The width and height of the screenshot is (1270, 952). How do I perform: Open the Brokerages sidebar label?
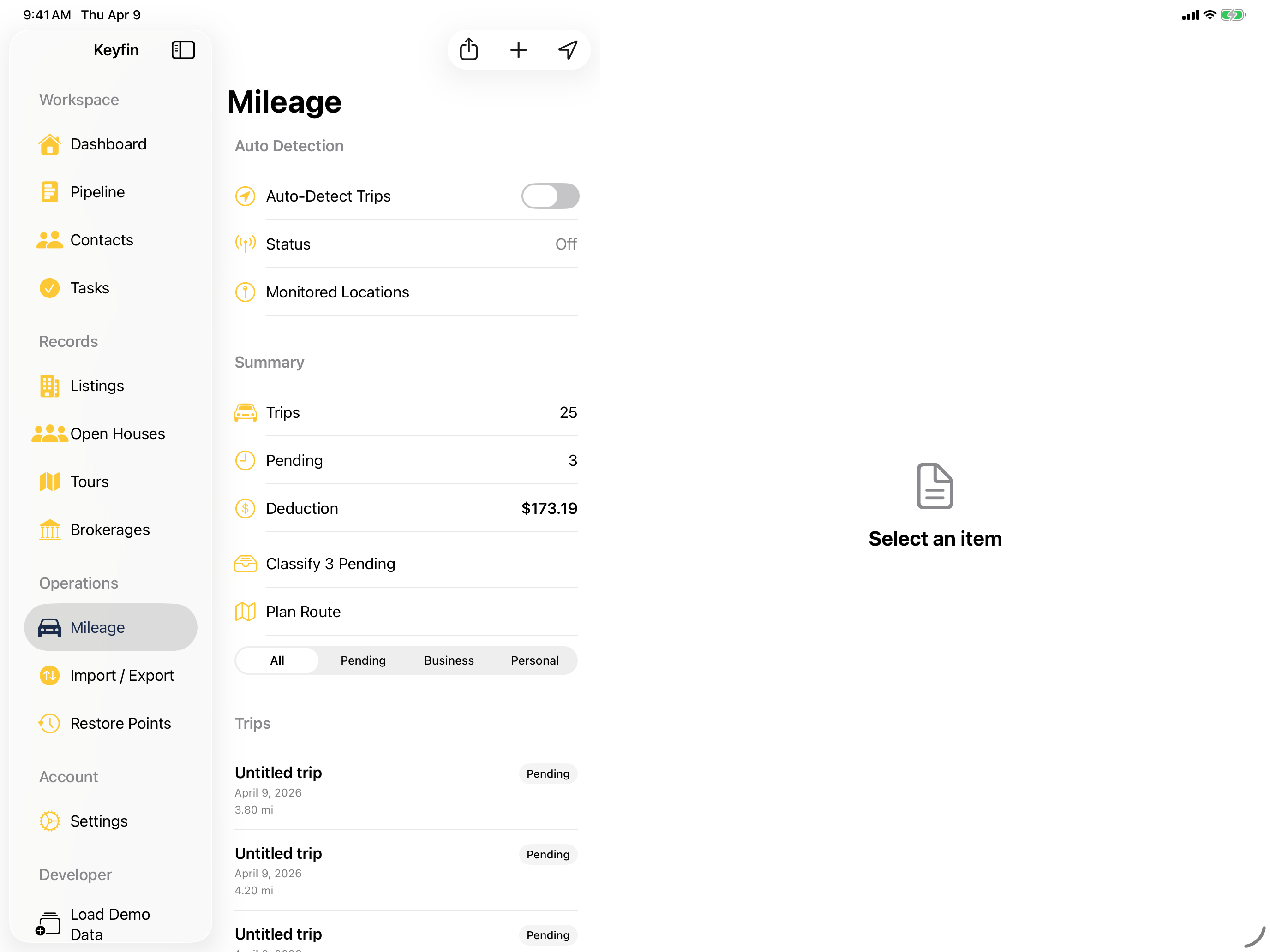click(x=110, y=530)
